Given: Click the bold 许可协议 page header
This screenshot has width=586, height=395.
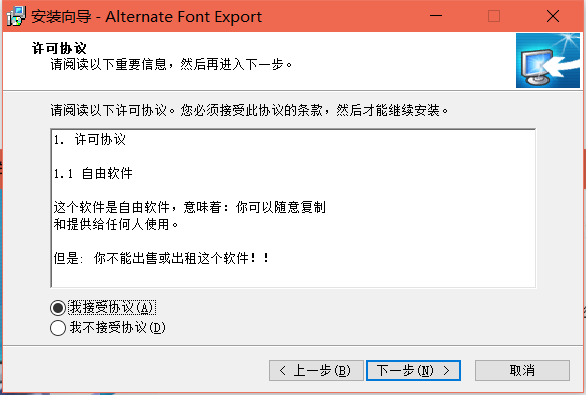Looking at the screenshot, I should 59,48.
